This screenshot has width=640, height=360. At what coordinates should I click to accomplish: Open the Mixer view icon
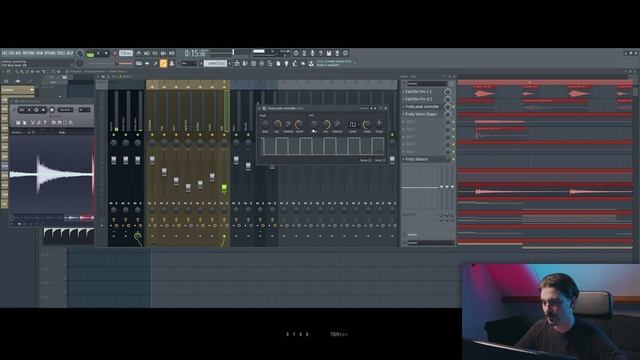click(262, 63)
